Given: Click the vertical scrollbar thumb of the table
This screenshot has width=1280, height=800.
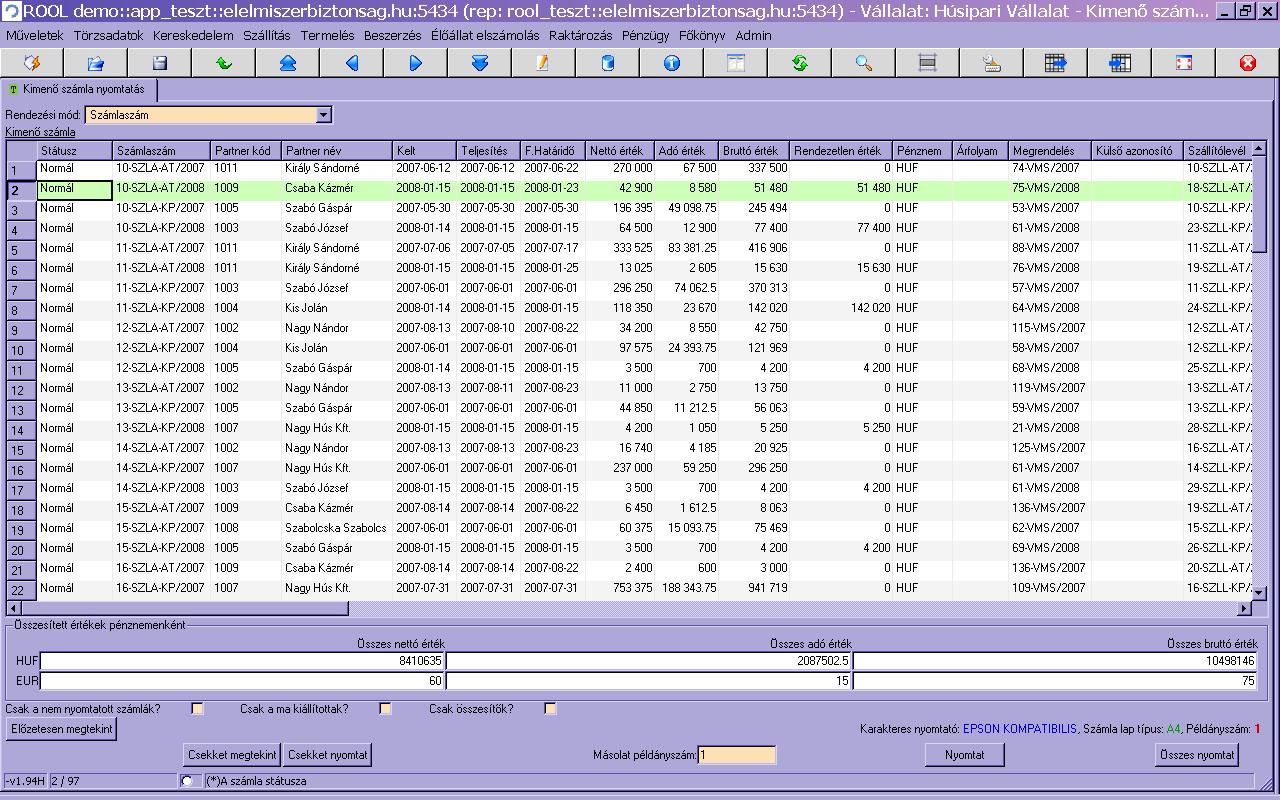Looking at the screenshot, I should [1259, 205].
